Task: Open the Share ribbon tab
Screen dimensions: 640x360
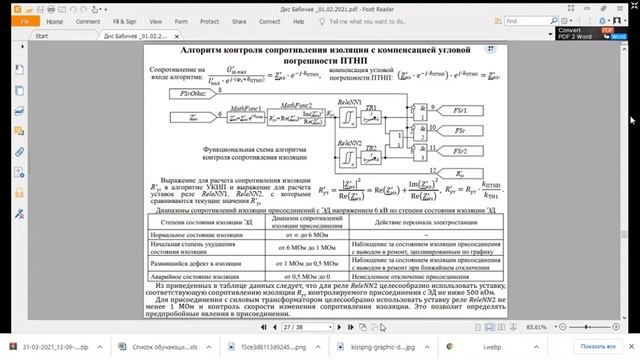Action: click(x=239, y=22)
